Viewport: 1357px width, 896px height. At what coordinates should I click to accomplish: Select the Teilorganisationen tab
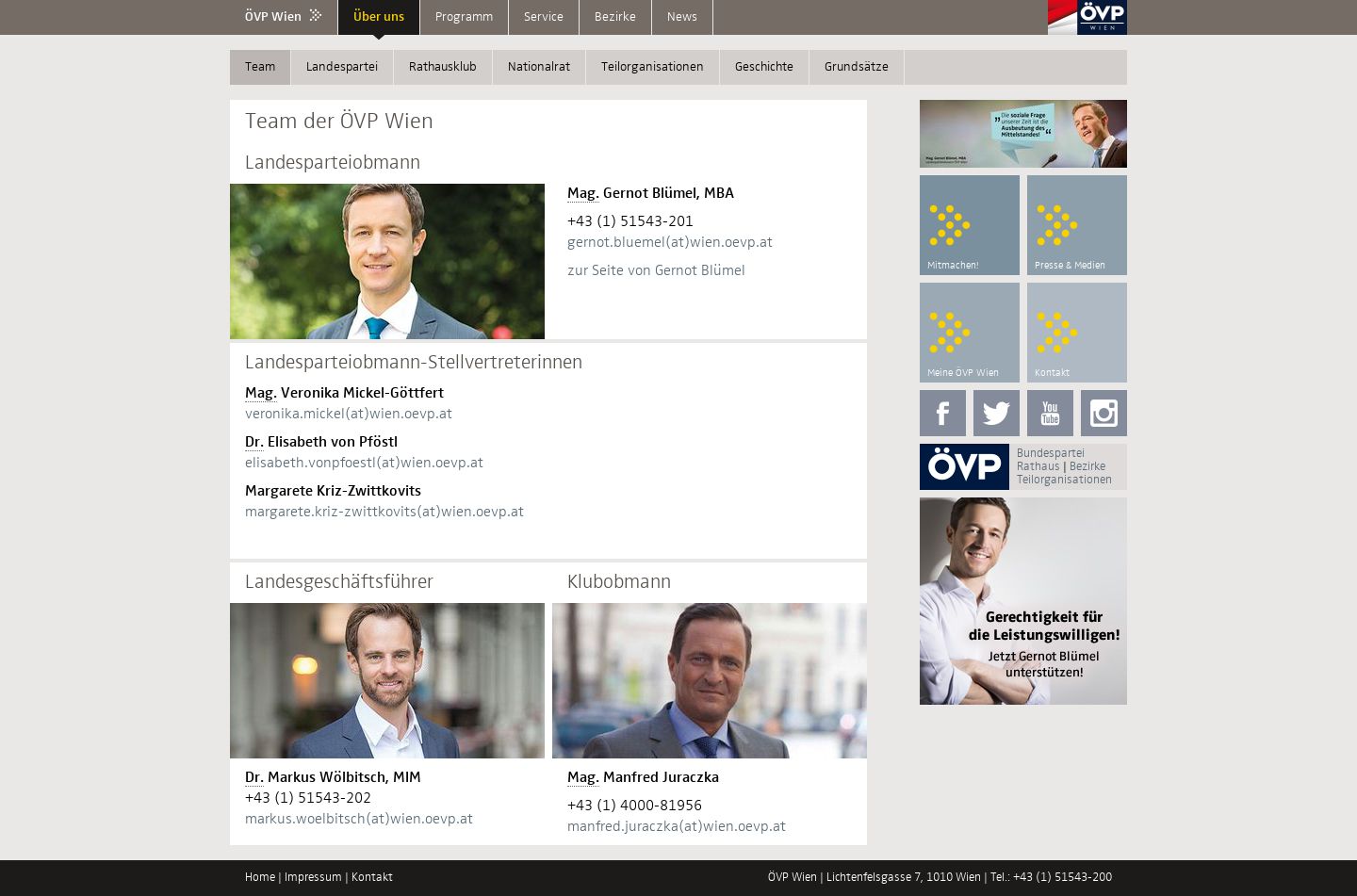click(x=652, y=67)
